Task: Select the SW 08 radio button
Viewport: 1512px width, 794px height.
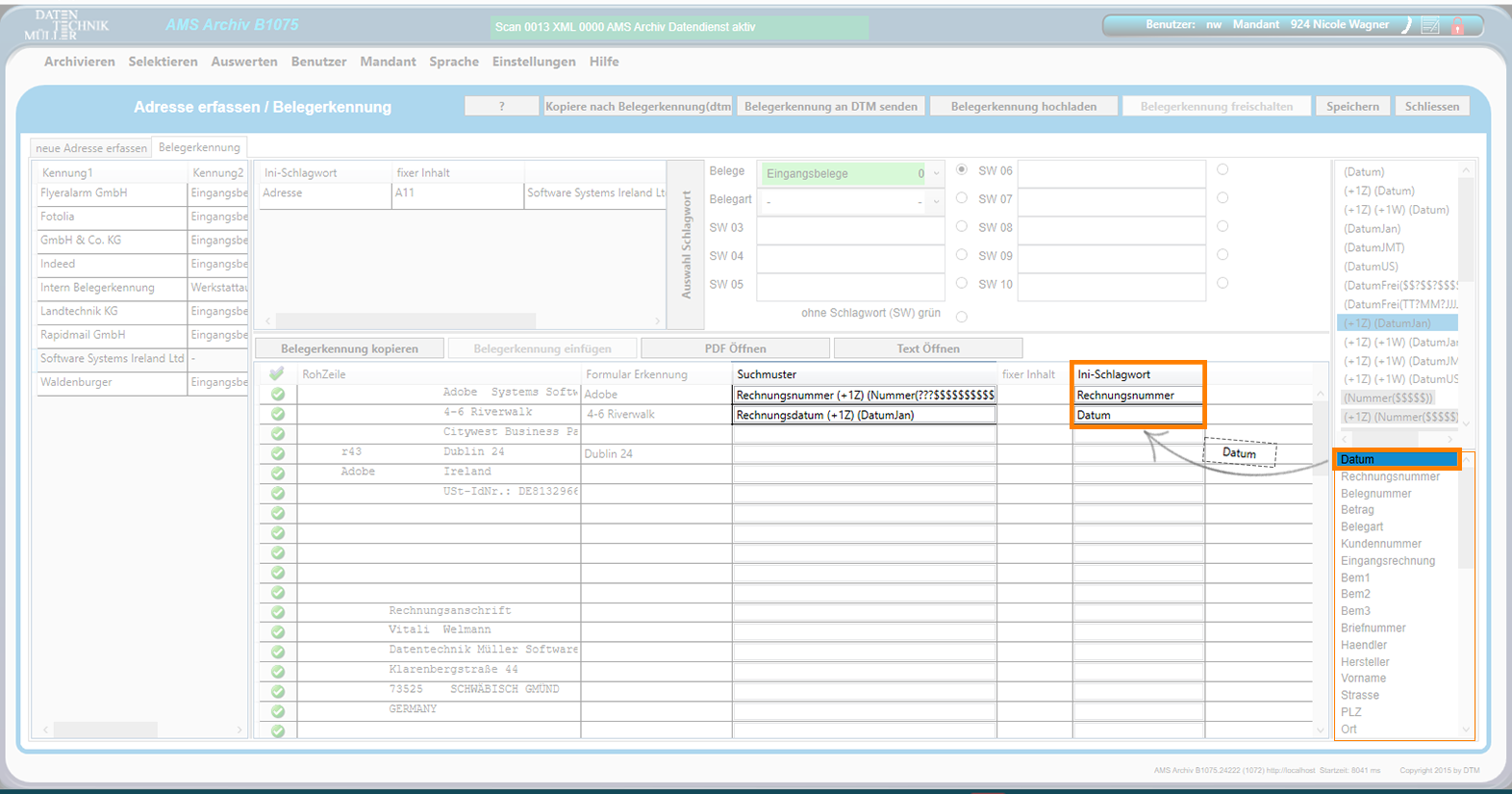Action: (x=962, y=227)
